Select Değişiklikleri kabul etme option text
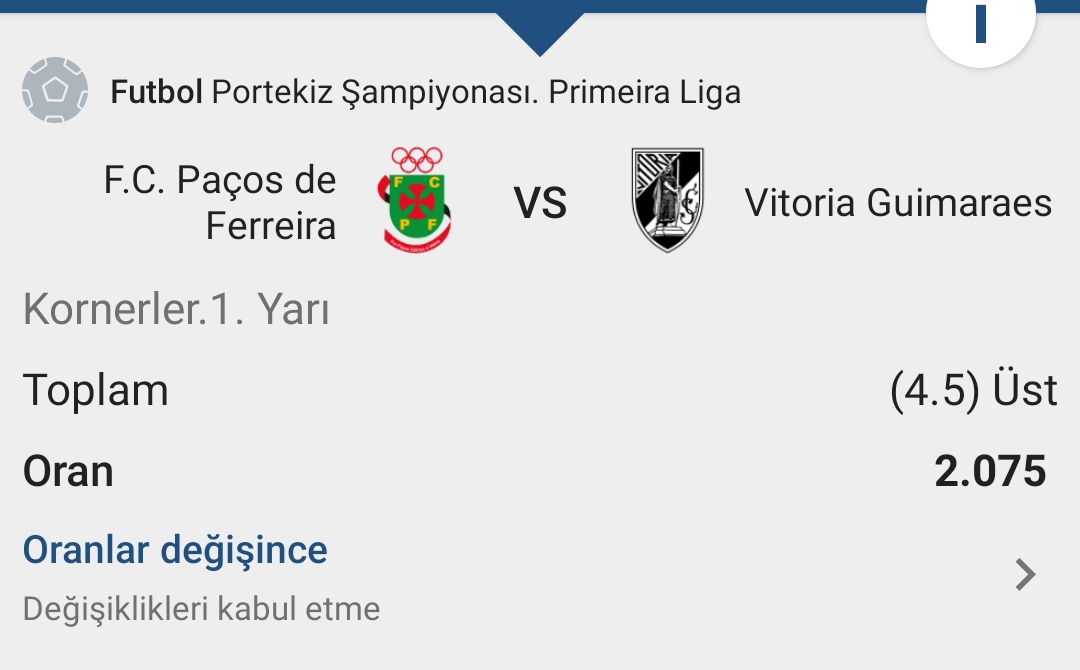Viewport: 1080px width, 670px height. pos(201,609)
